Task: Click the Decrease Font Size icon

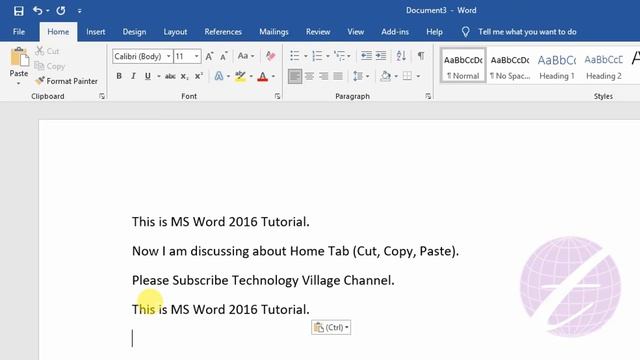Action: 224,56
